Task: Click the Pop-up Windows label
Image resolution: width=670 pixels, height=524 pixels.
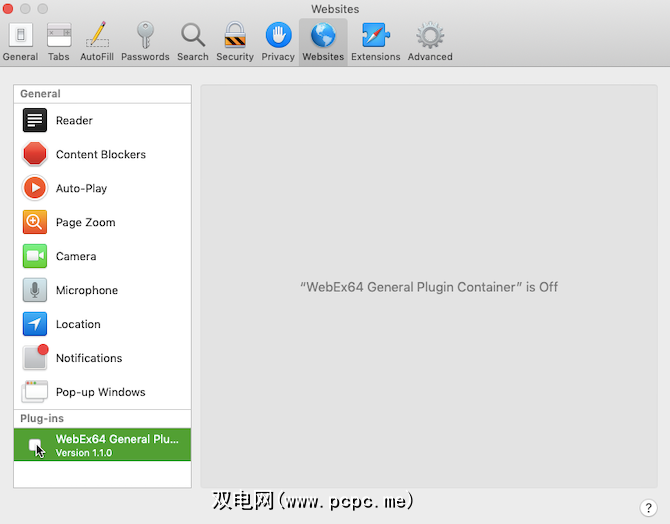Action: [x=100, y=392]
